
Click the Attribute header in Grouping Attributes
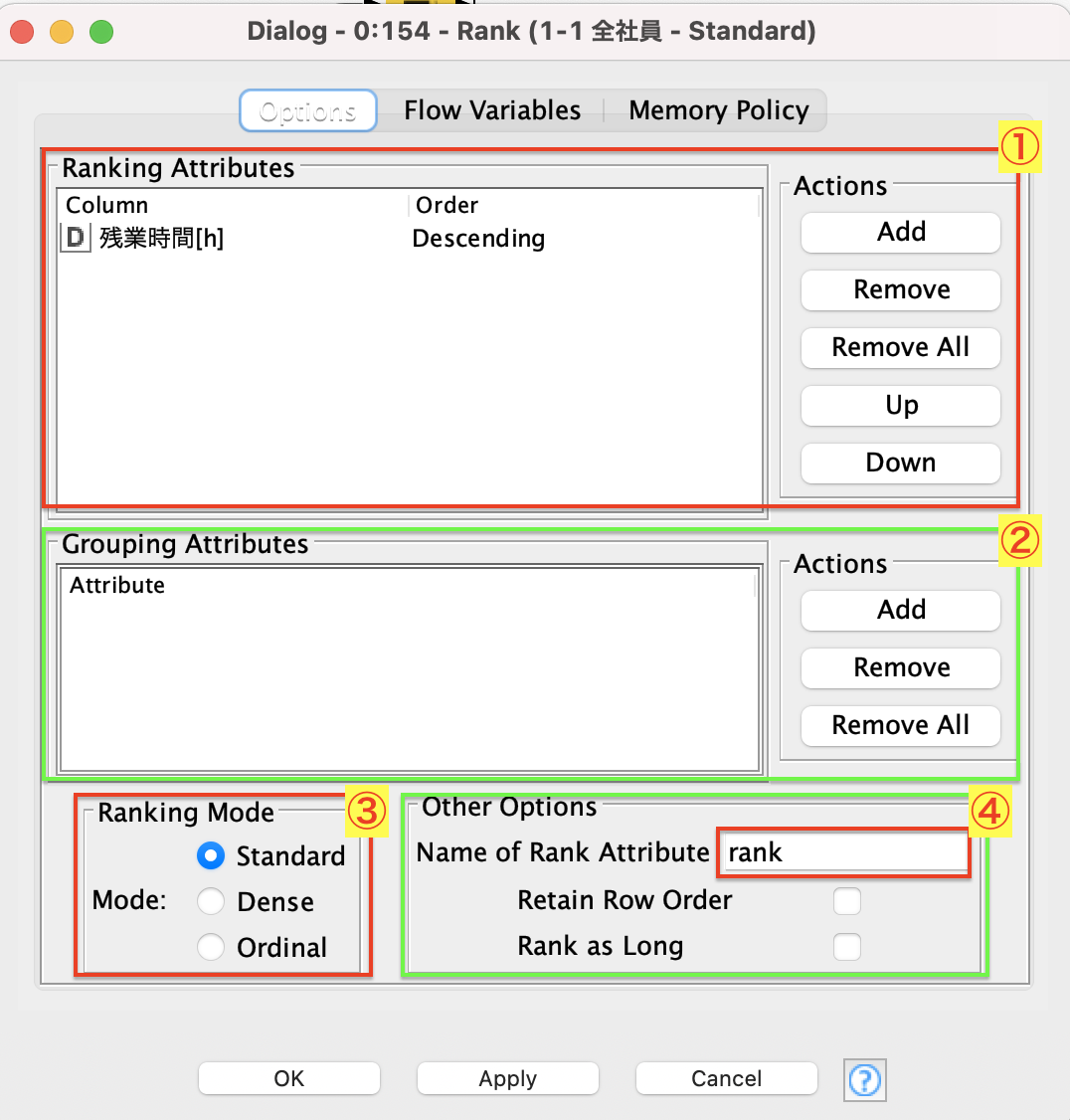click(409, 585)
